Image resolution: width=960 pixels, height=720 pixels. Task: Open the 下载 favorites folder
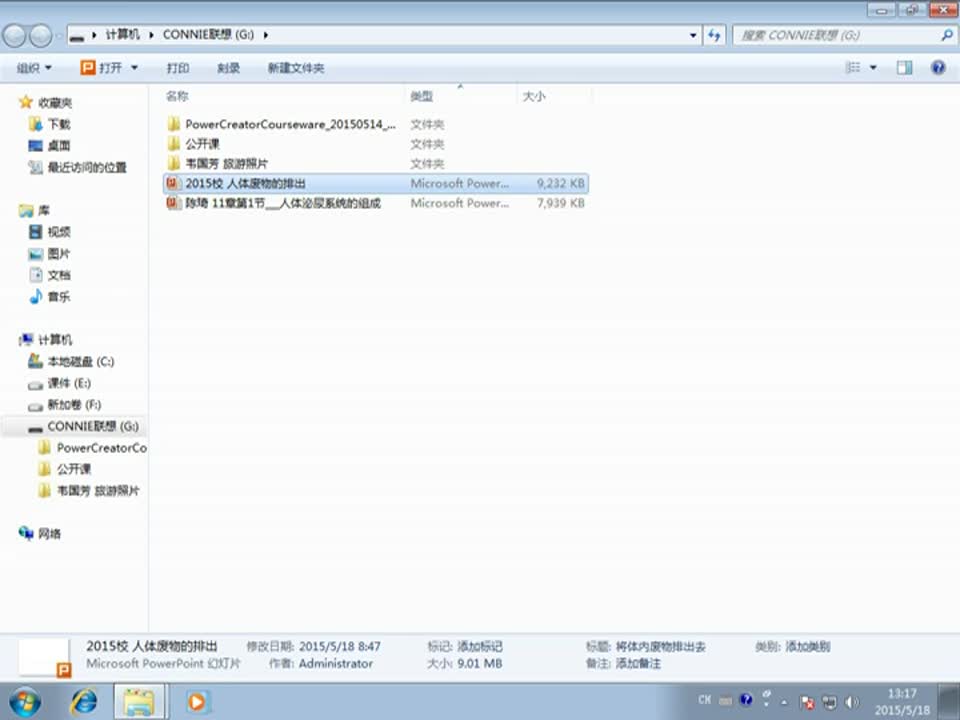click(59, 124)
